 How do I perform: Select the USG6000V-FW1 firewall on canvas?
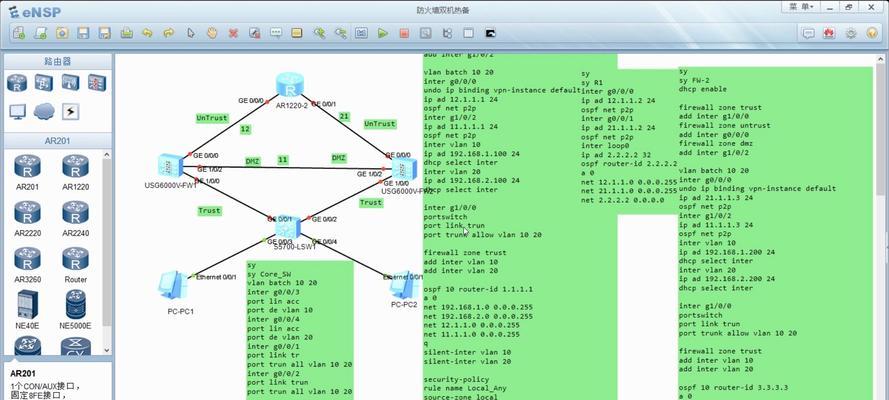click(x=170, y=165)
